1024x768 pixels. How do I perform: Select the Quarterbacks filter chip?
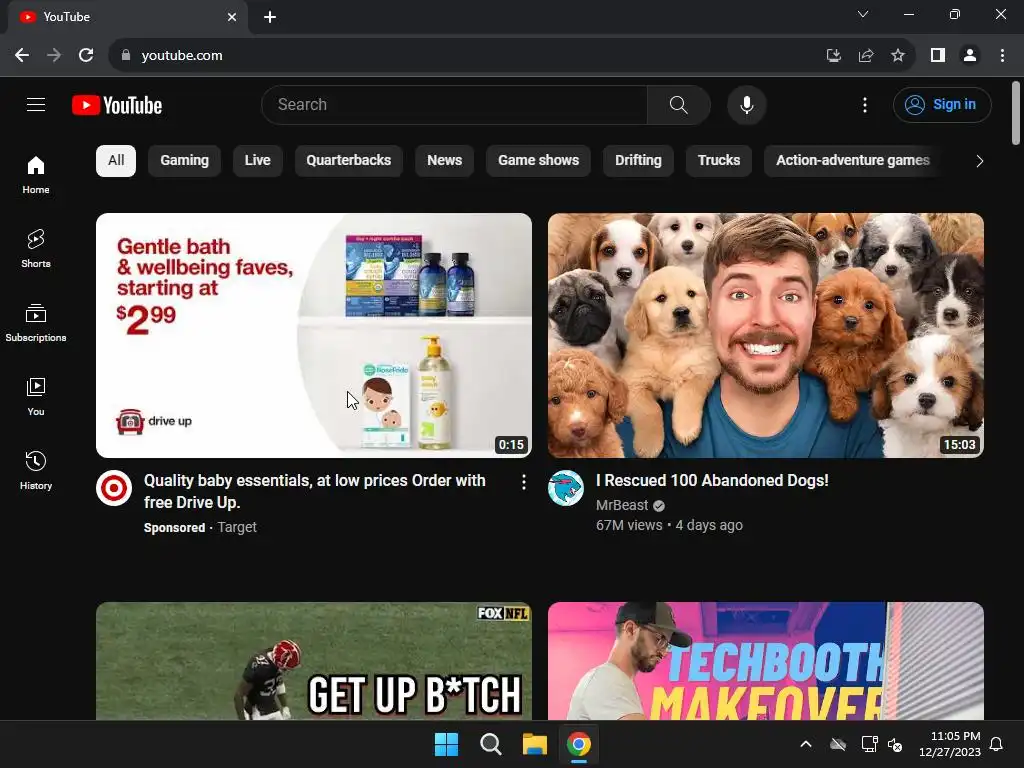(348, 161)
